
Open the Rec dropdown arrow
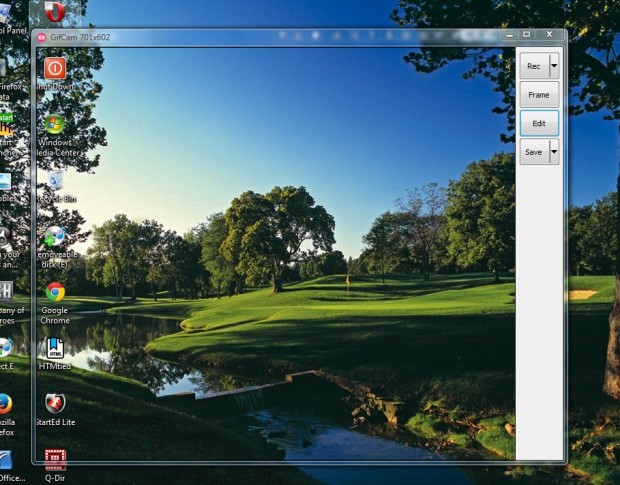click(554, 66)
